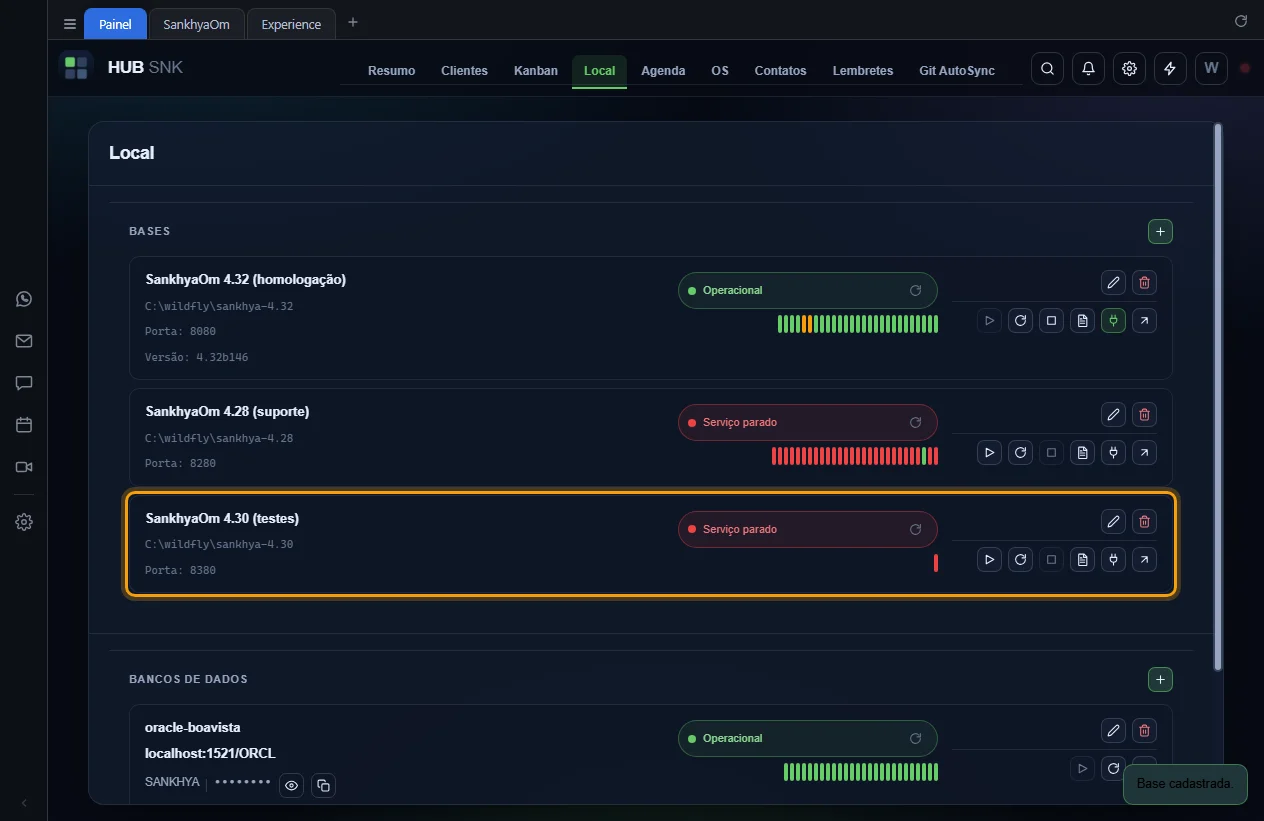
Task: Show the SANKHYA password with the eye icon
Action: coord(291,786)
